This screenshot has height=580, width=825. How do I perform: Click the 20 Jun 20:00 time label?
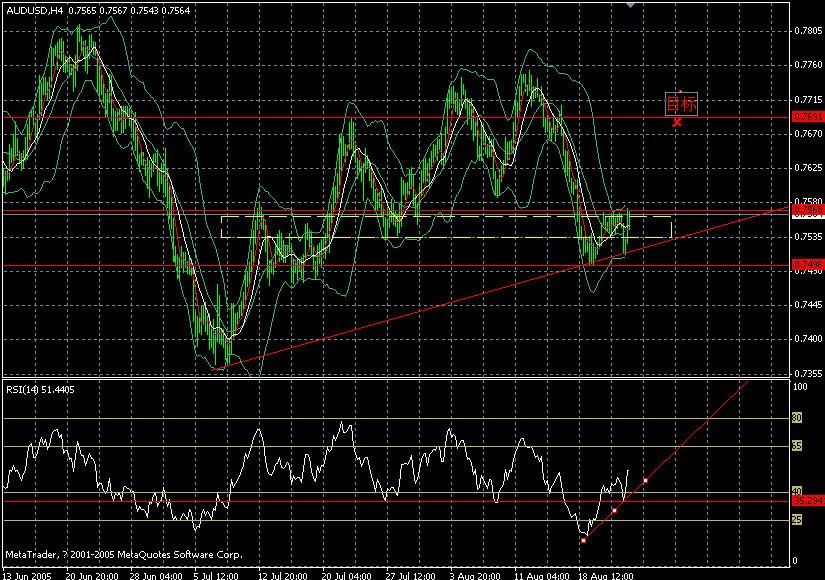92,575
